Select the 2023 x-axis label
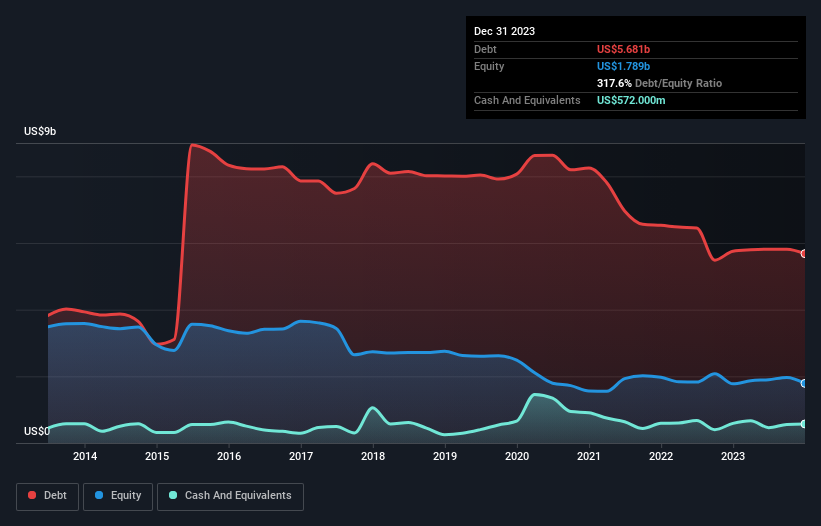821x526 pixels. pos(733,456)
